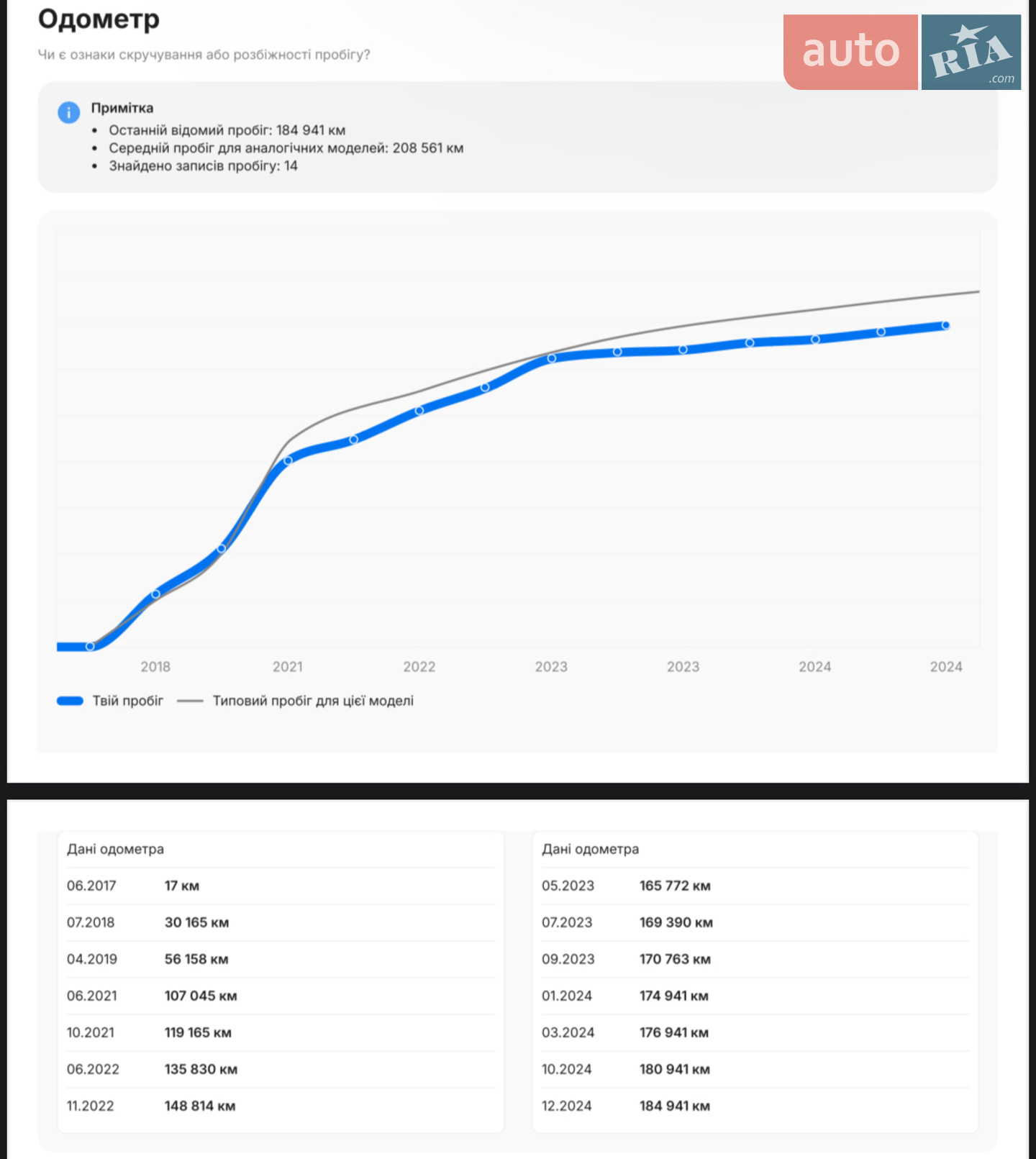Click the last blue data point on the chart
This screenshot has height=1159, width=1036.
click(945, 325)
